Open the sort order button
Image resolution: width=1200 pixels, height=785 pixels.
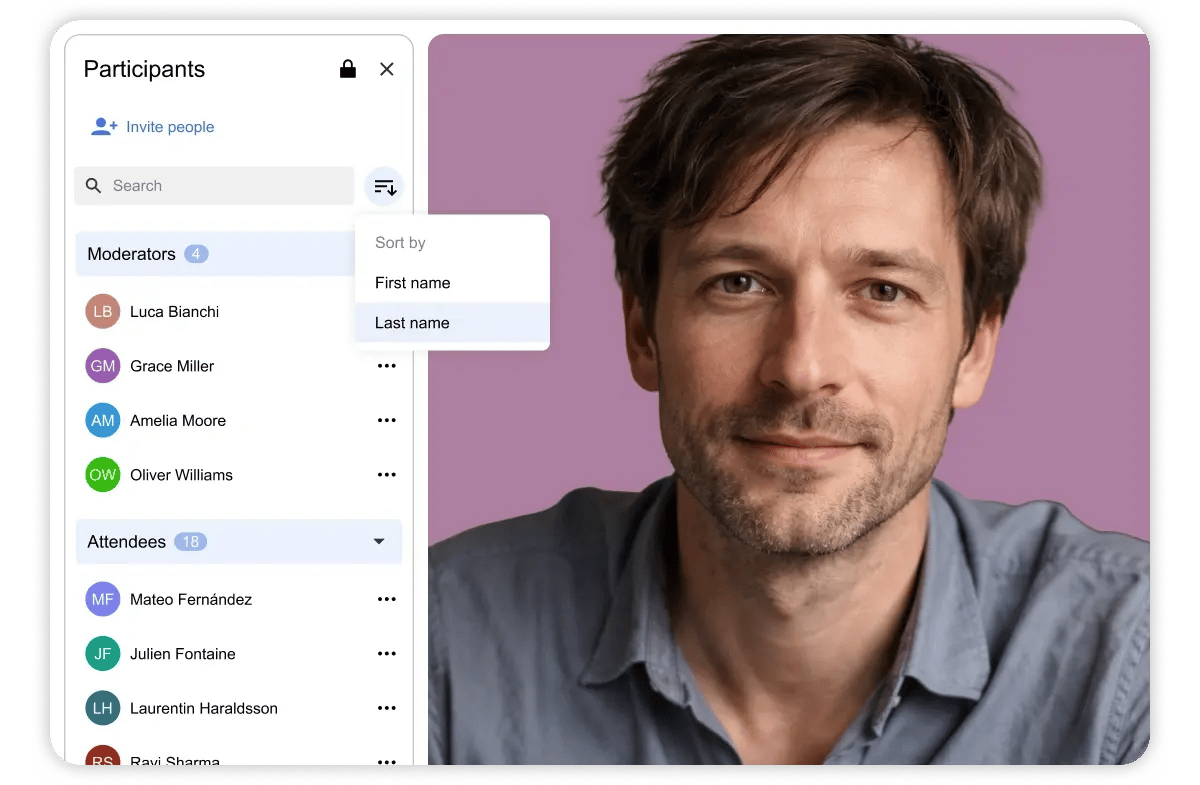(384, 186)
